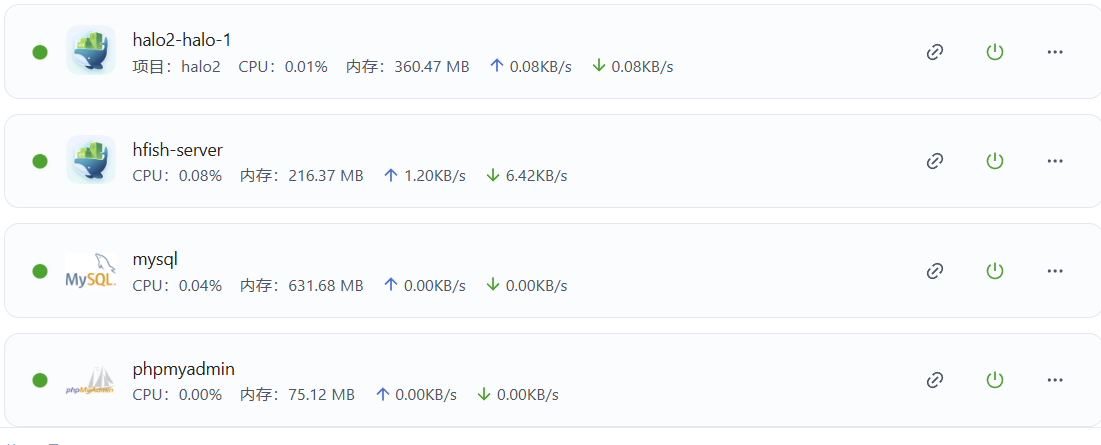The image size is (1101, 445).
Task: Click the MySQL logo icon
Action: (91, 271)
